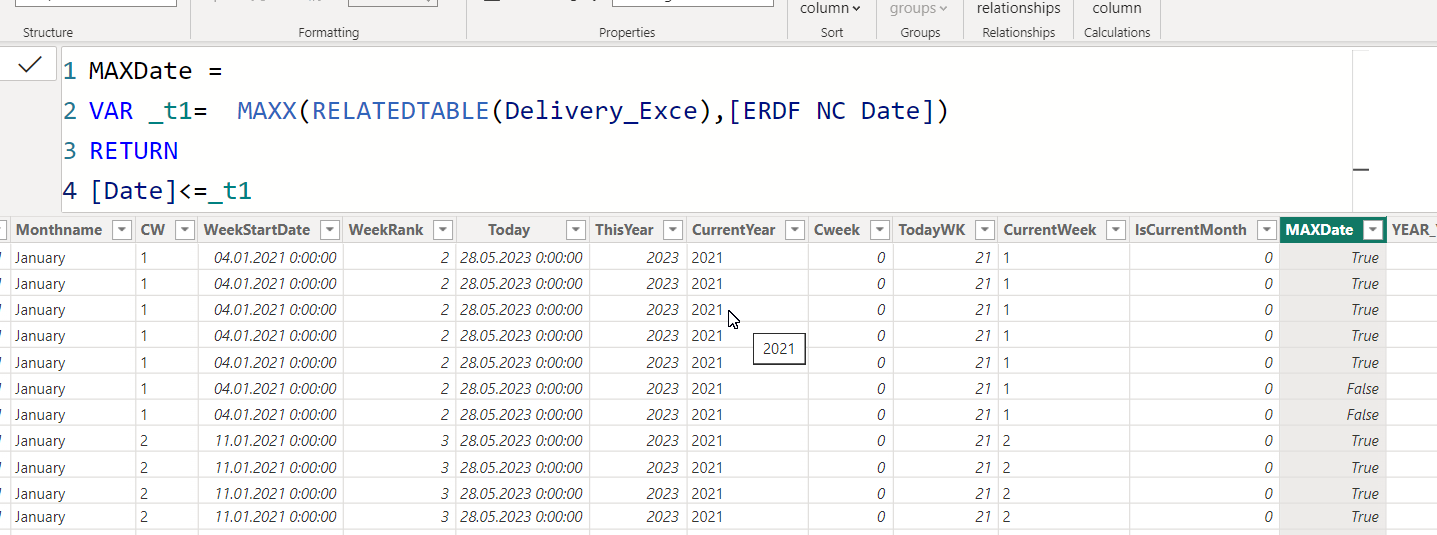Commit the formula with the checkmark
Image resolution: width=1437 pixels, height=535 pixels.
(x=30, y=65)
